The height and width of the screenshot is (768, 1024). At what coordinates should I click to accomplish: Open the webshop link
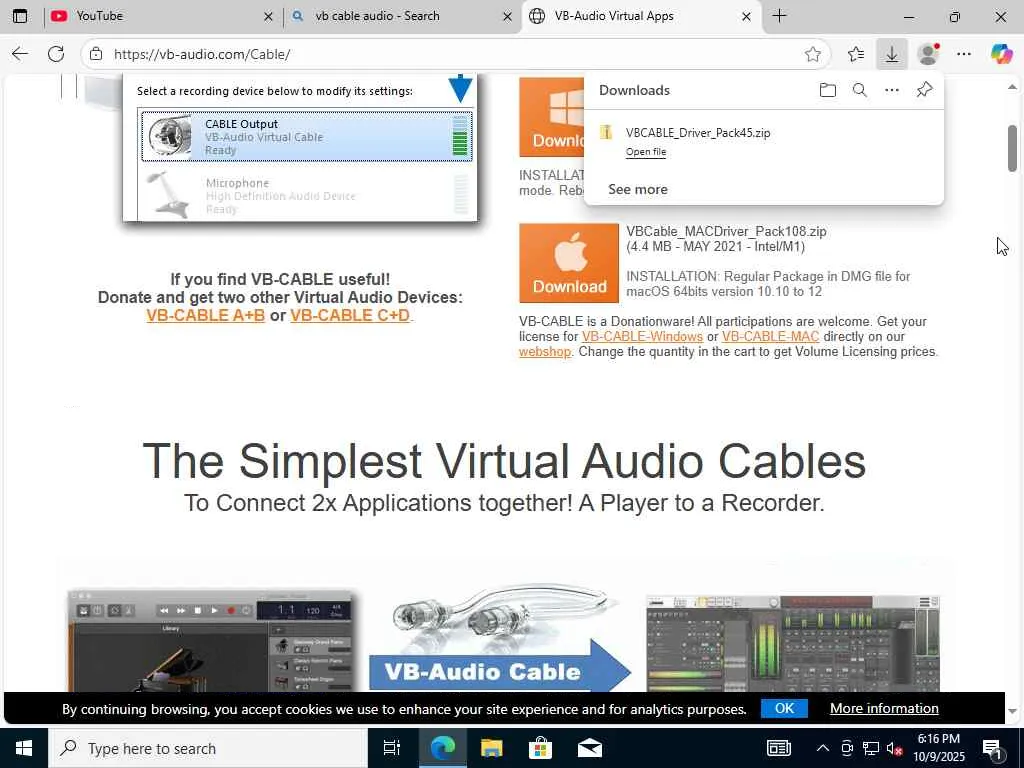coord(545,352)
